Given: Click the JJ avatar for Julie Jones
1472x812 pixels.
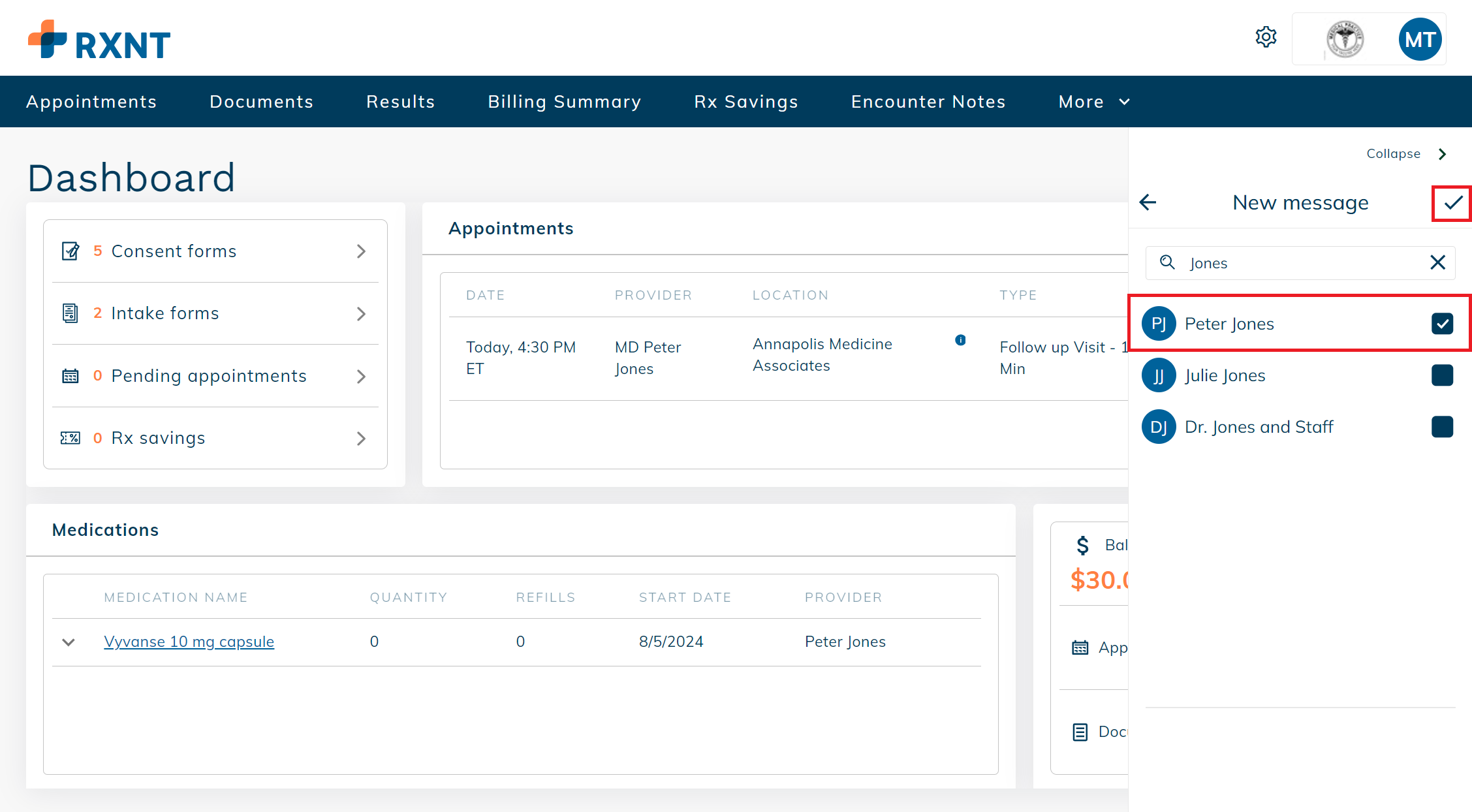Looking at the screenshot, I should pos(1159,375).
